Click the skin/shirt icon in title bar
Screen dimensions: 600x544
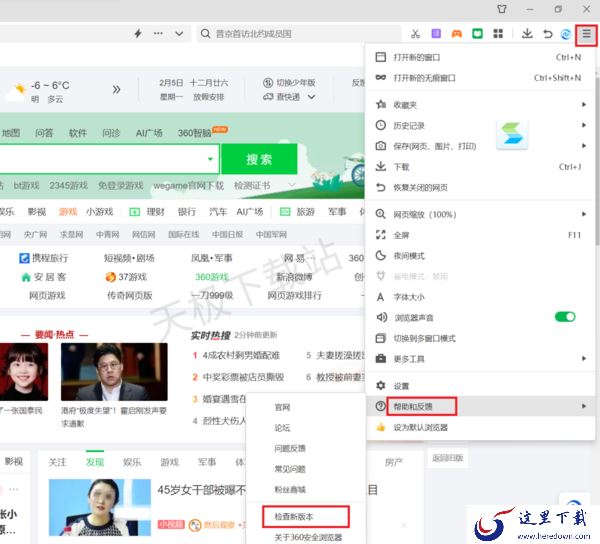[502, 9]
